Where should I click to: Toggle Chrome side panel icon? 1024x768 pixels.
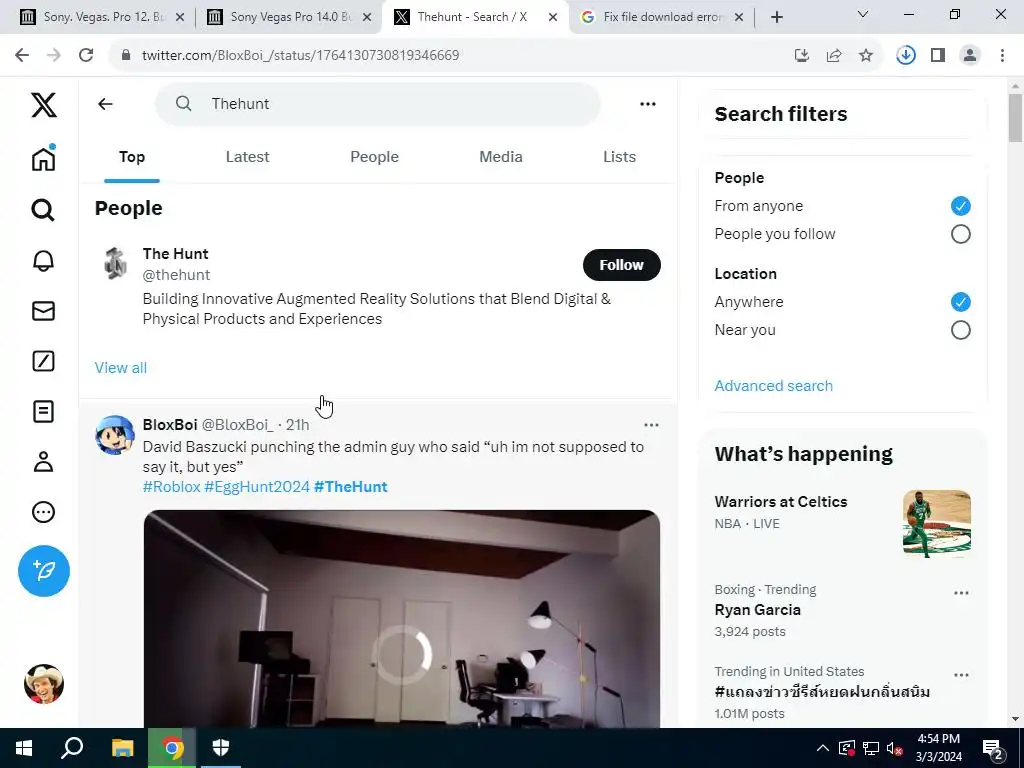click(938, 56)
